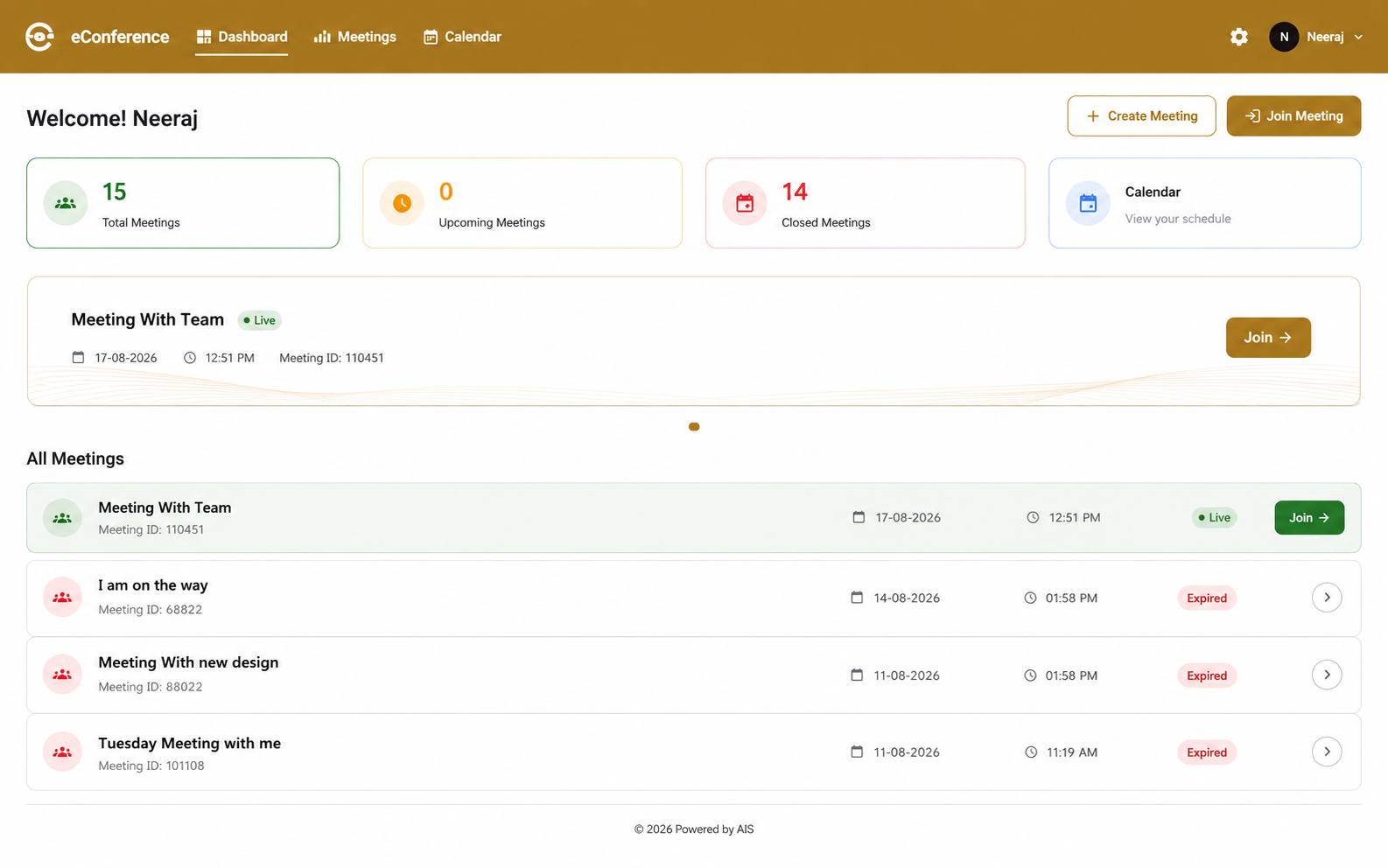The height and width of the screenshot is (868, 1388).
Task: Click clock icon next to 11:19 AM
Action: click(1031, 752)
